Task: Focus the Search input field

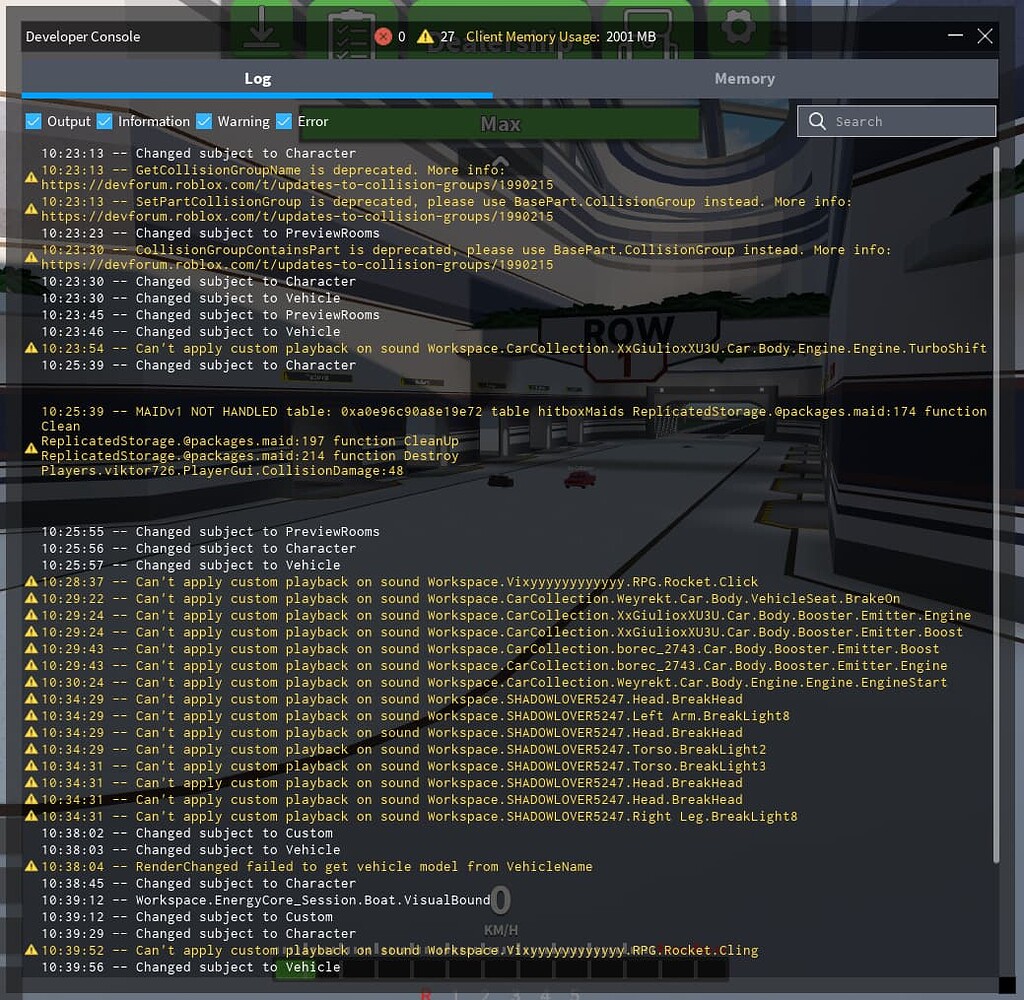Action: pyautogui.click(x=910, y=122)
